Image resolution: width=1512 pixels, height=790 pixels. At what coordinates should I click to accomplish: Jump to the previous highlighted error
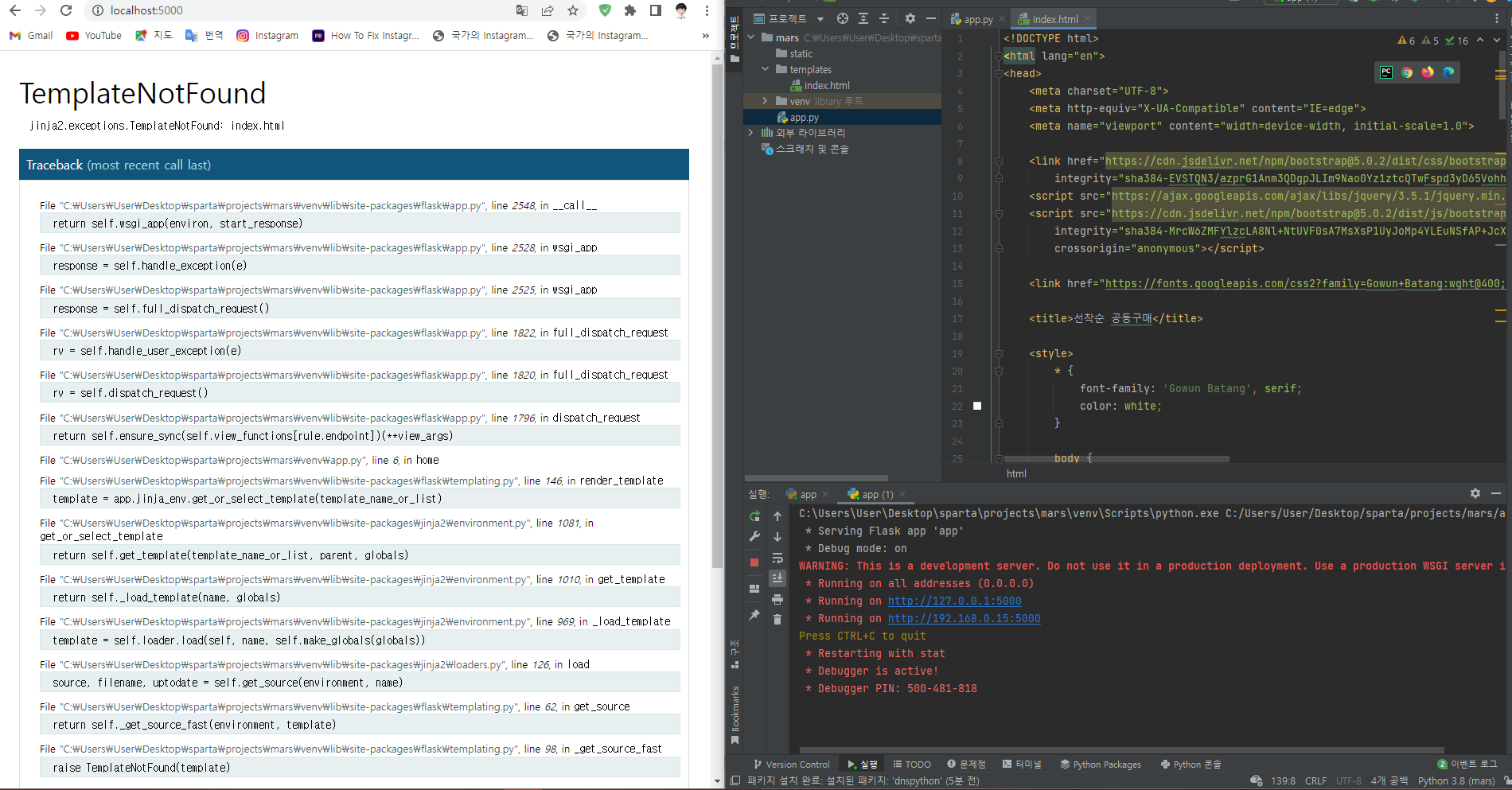tap(1480, 40)
